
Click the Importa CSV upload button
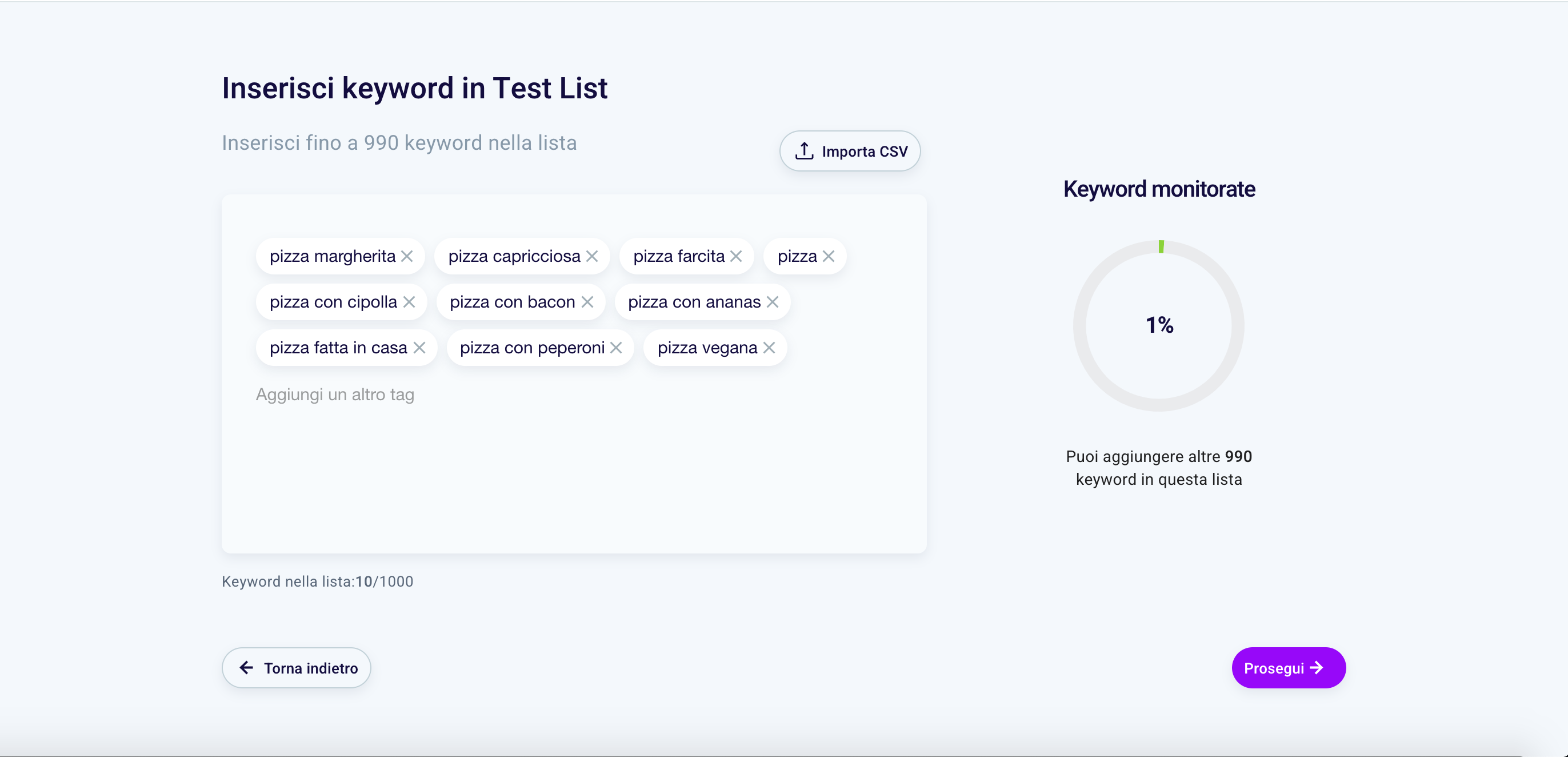coord(850,151)
